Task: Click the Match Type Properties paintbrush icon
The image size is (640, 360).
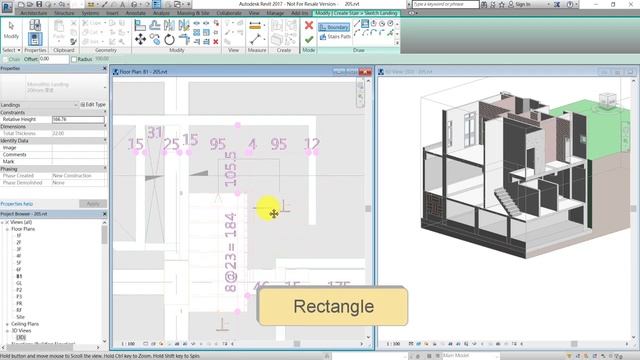Action: click(73, 42)
